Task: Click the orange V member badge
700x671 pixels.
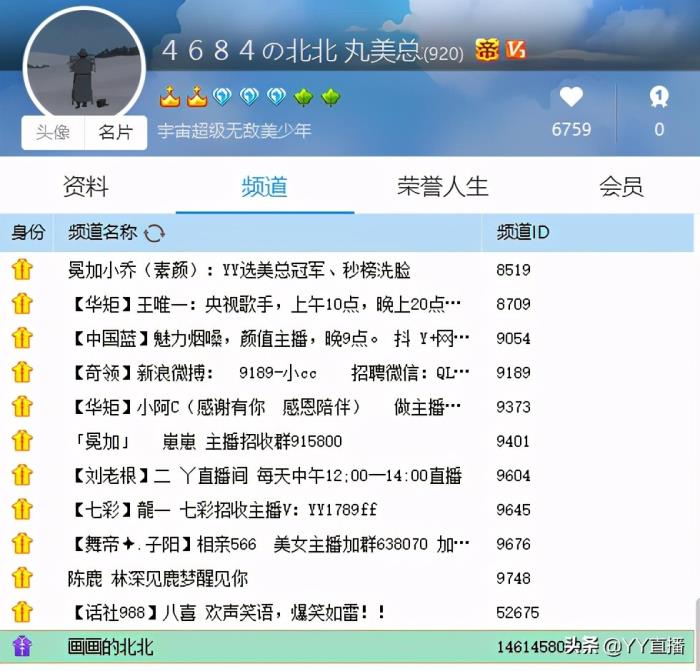Action: click(515, 50)
